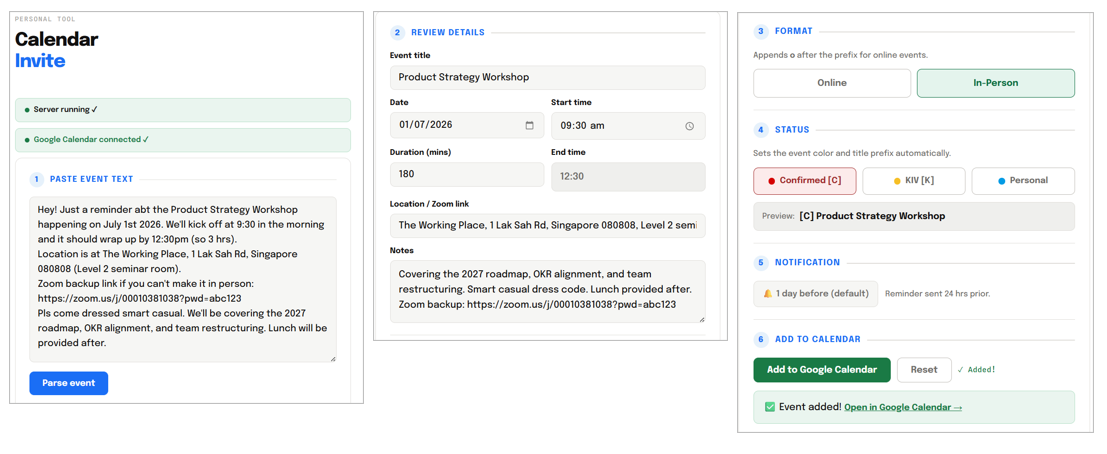Choose KIV [K] status
Image resolution: width=1107 pixels, height=454 pixels.
914,181
